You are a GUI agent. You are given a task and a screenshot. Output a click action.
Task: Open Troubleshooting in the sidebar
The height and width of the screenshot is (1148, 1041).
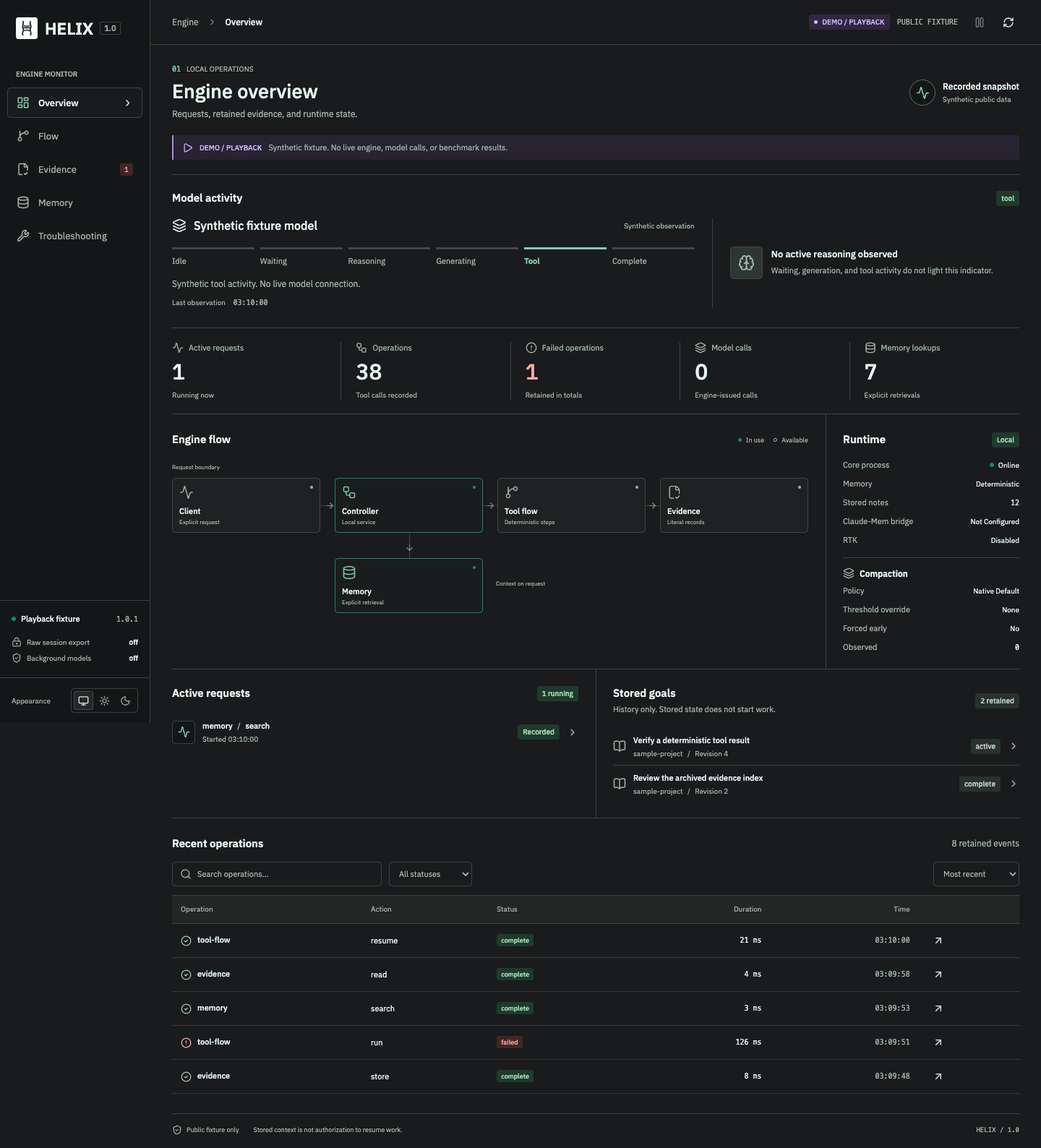point(74,236)
